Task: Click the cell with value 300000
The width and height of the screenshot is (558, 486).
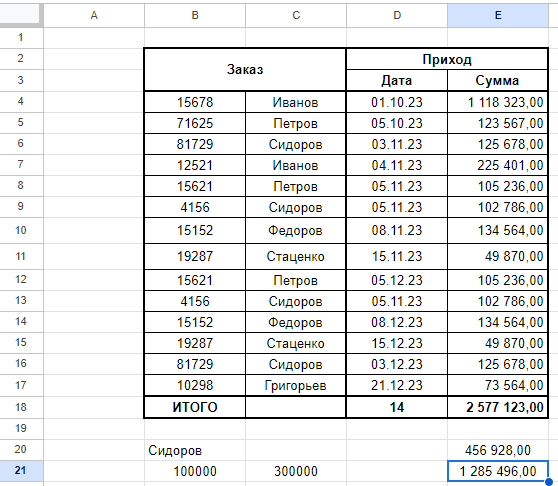Action: coord(296,471)
